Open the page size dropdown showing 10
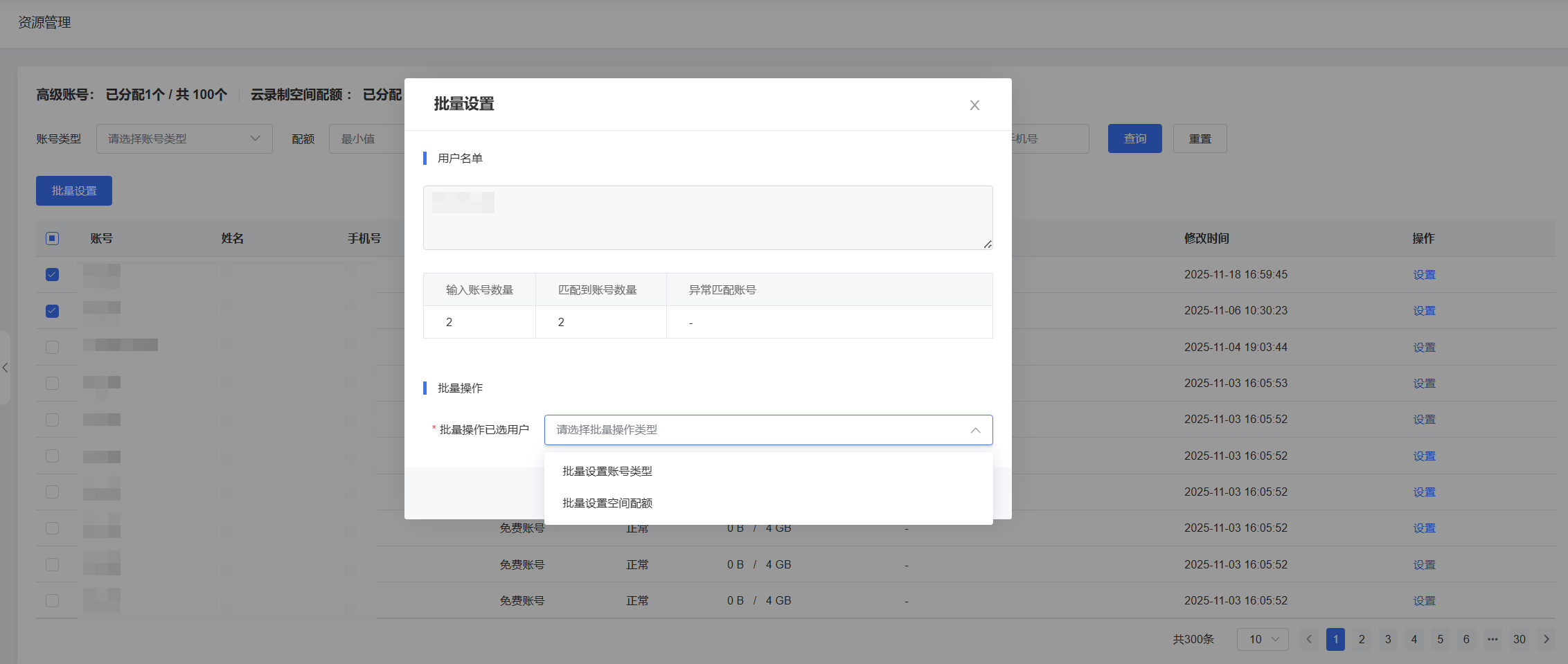Screen dimensions: 1568x664 tap(1262, 639)
